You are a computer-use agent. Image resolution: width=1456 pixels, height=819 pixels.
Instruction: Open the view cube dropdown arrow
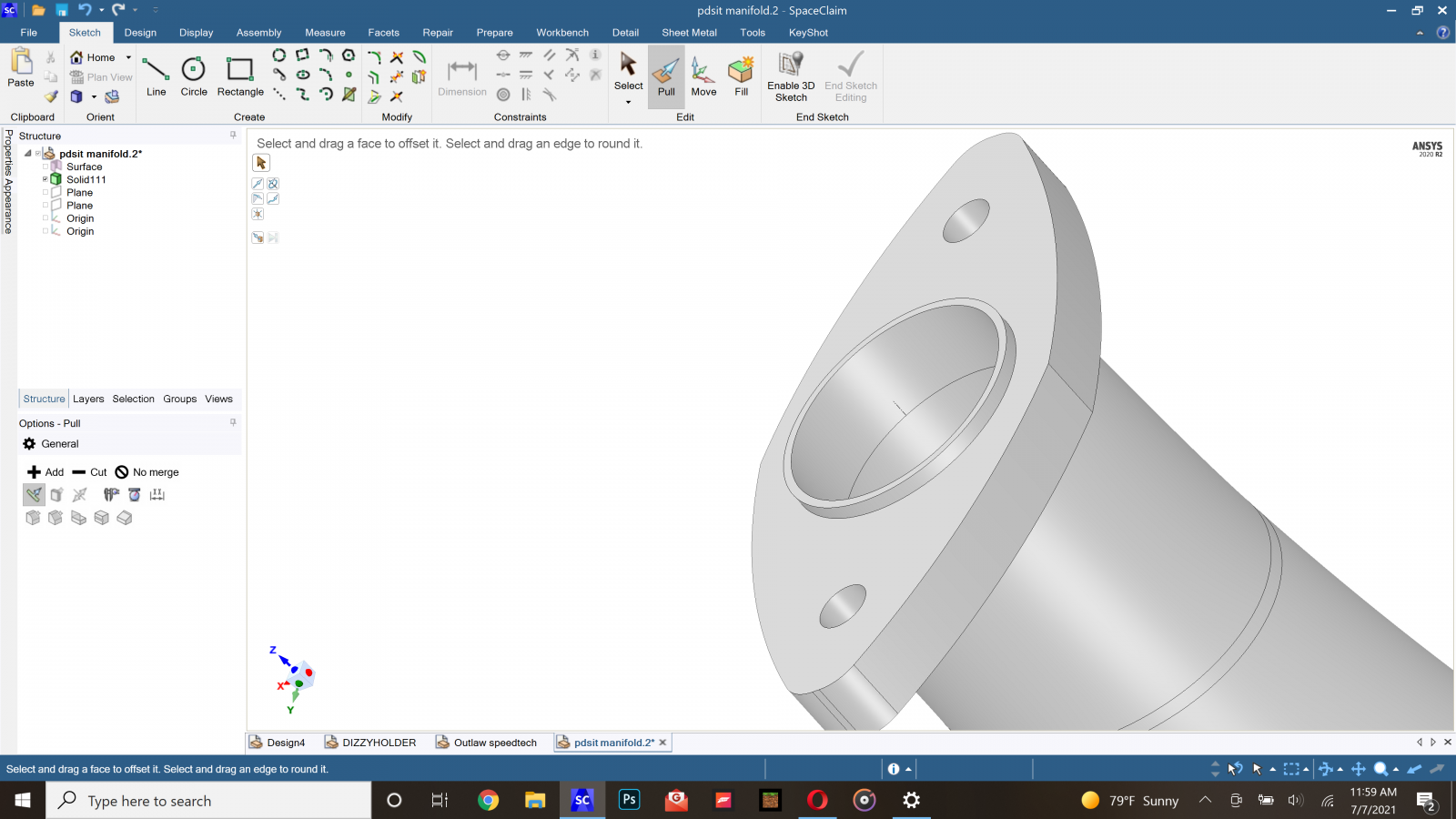pos(94,96)
